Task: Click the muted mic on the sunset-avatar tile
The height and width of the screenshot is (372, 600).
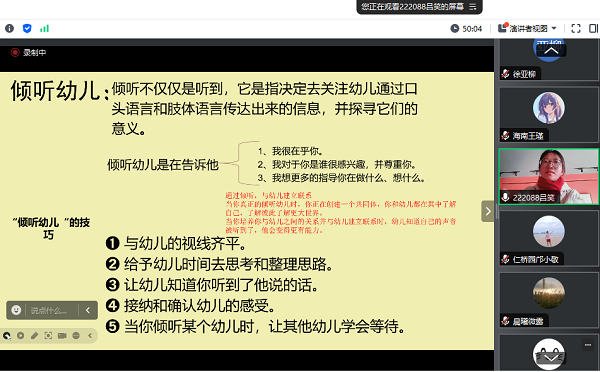Action: (505, 321)
